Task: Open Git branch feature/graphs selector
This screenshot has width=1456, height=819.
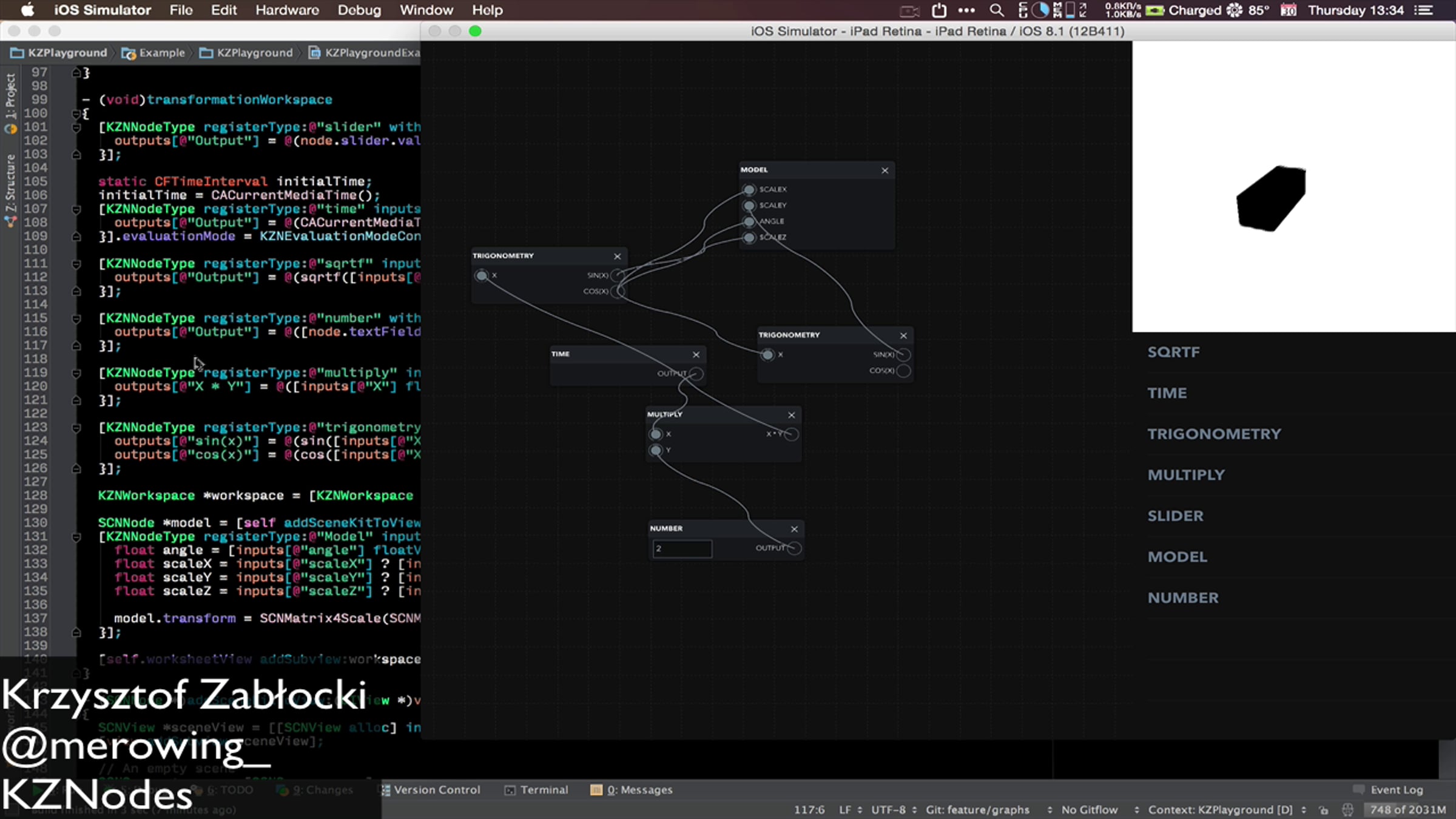Action: pos(989,810)
